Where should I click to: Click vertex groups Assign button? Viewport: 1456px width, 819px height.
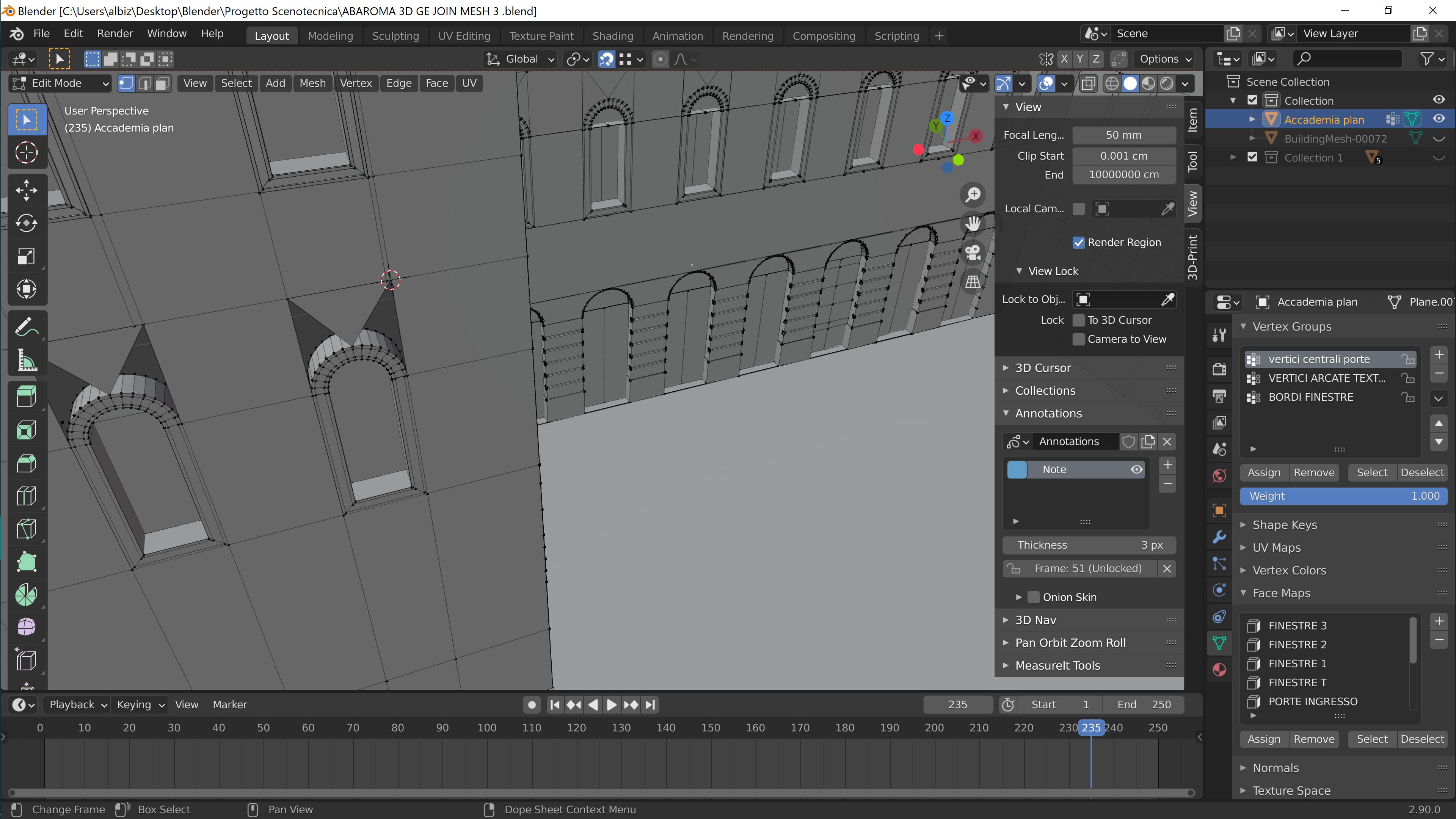point(1264,473)
